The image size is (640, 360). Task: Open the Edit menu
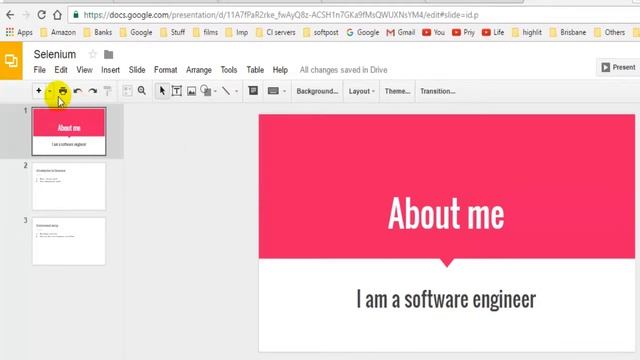(x=61, y=70)
